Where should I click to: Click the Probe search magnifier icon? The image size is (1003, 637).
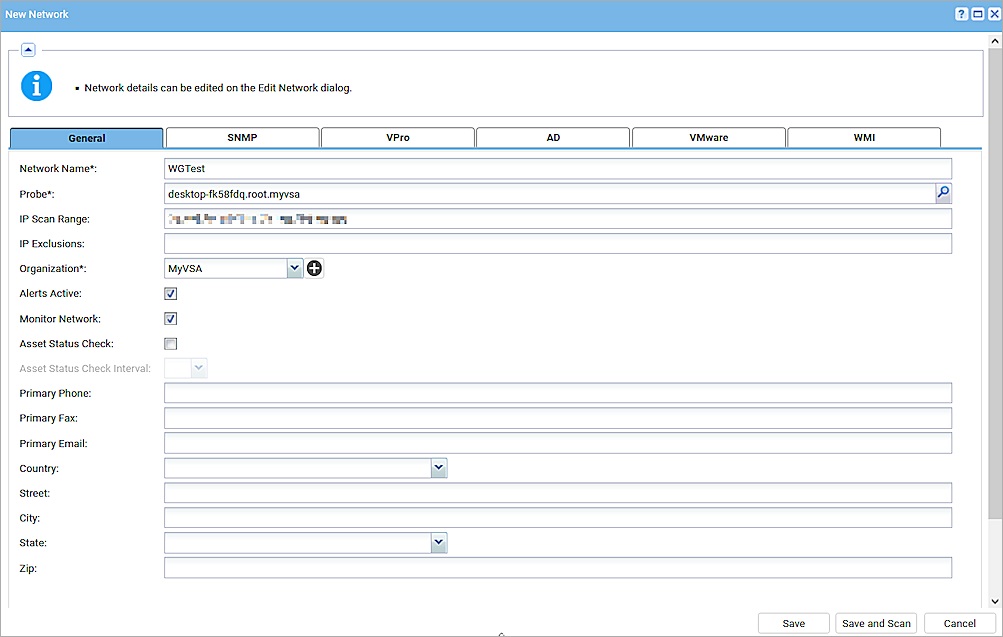[941, 193]
